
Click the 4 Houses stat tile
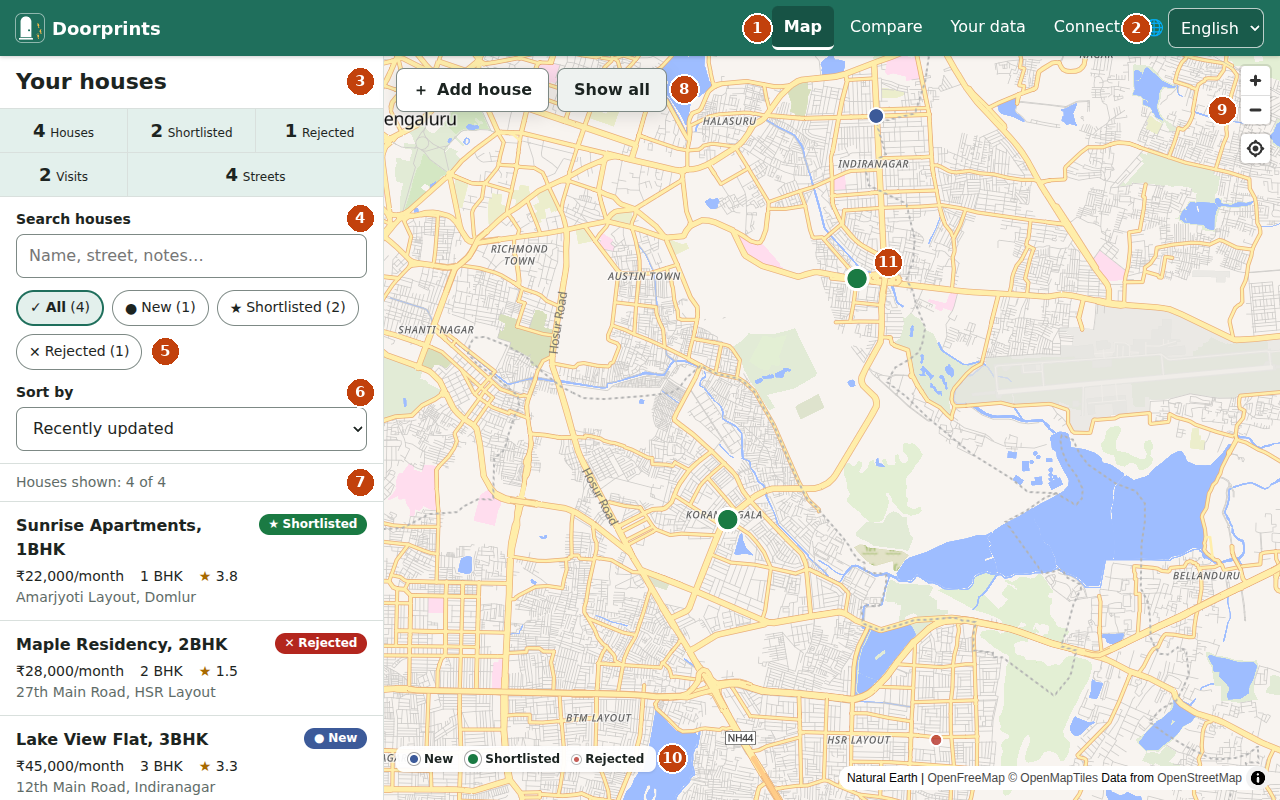64,131
